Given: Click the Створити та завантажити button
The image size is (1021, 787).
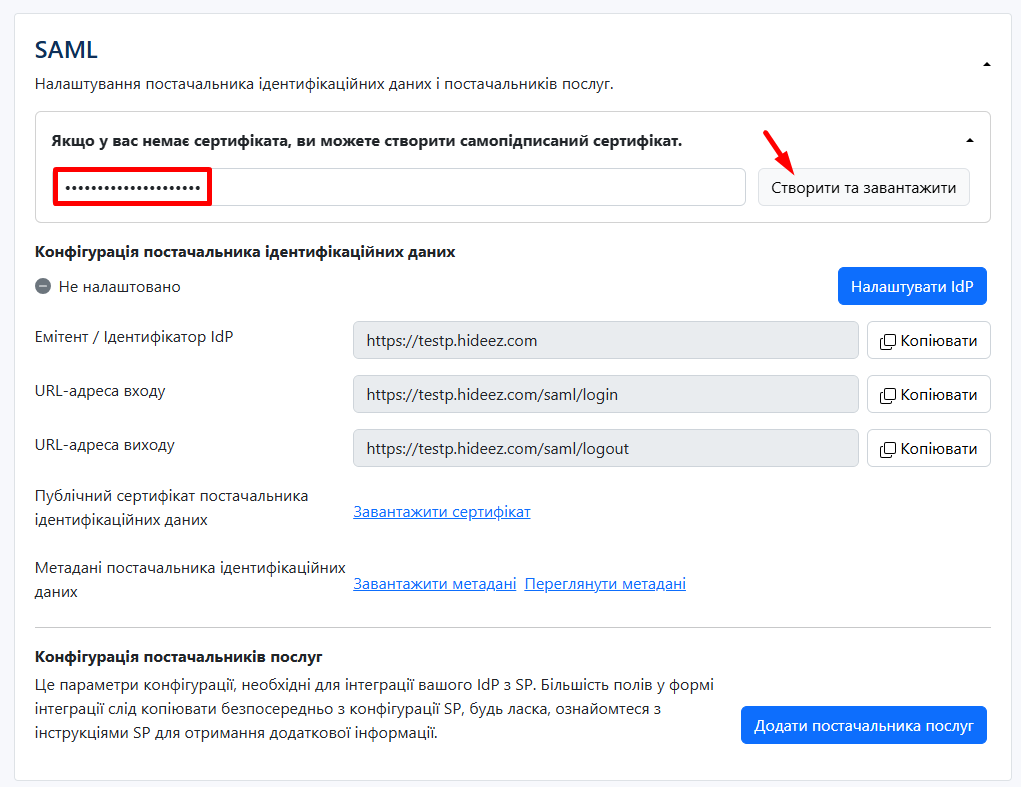Looking at the screenshot, I should click(x=863, y=187).
